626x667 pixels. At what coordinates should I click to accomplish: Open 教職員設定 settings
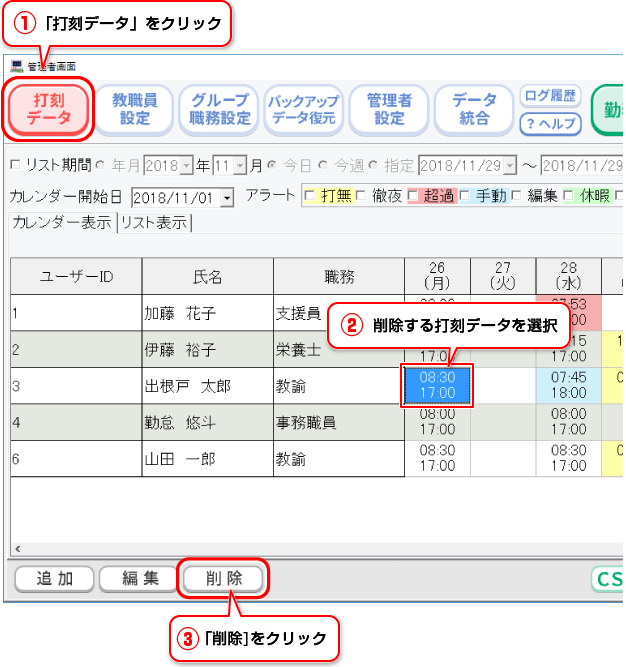[x=135, y=109]
